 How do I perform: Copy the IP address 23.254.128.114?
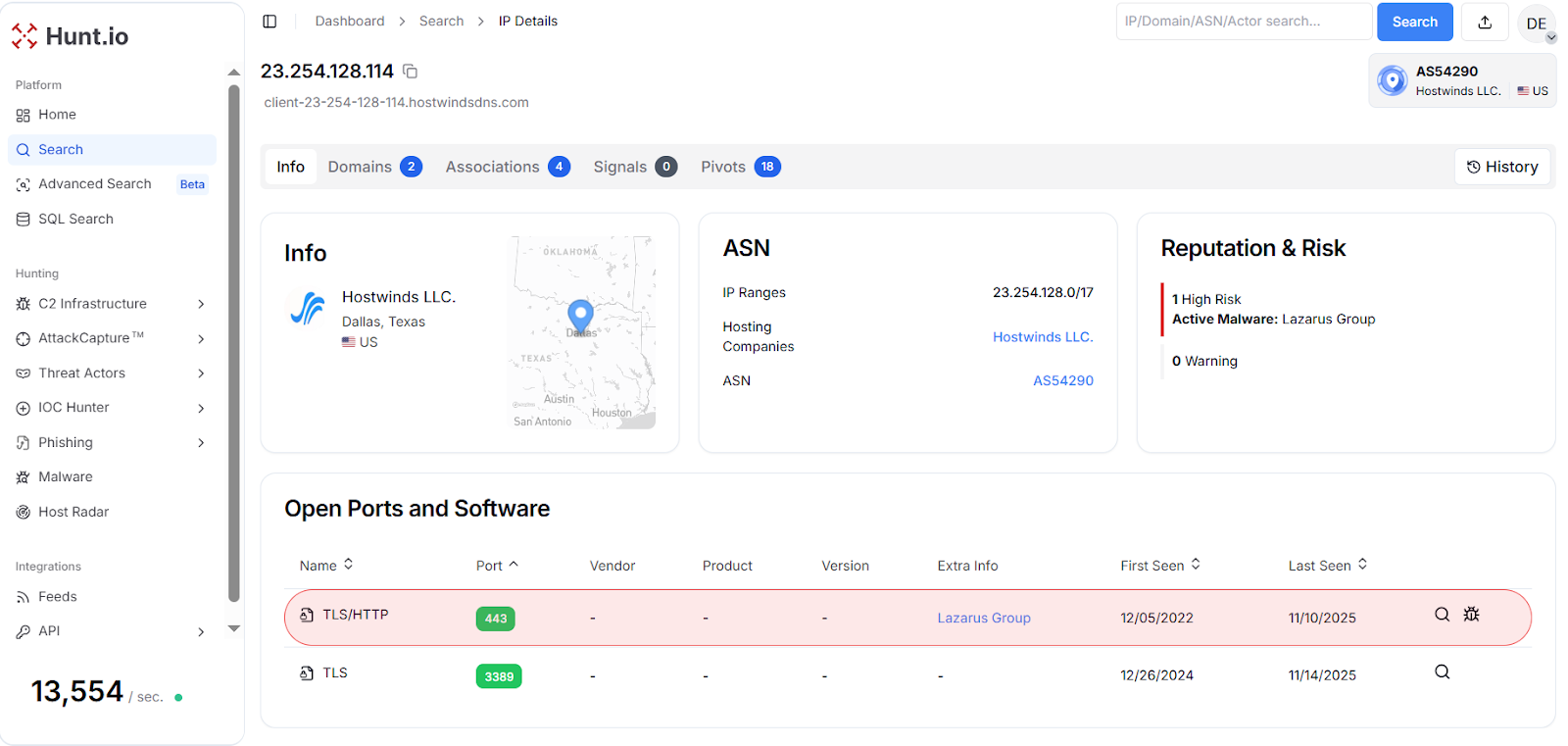[411, 72]
